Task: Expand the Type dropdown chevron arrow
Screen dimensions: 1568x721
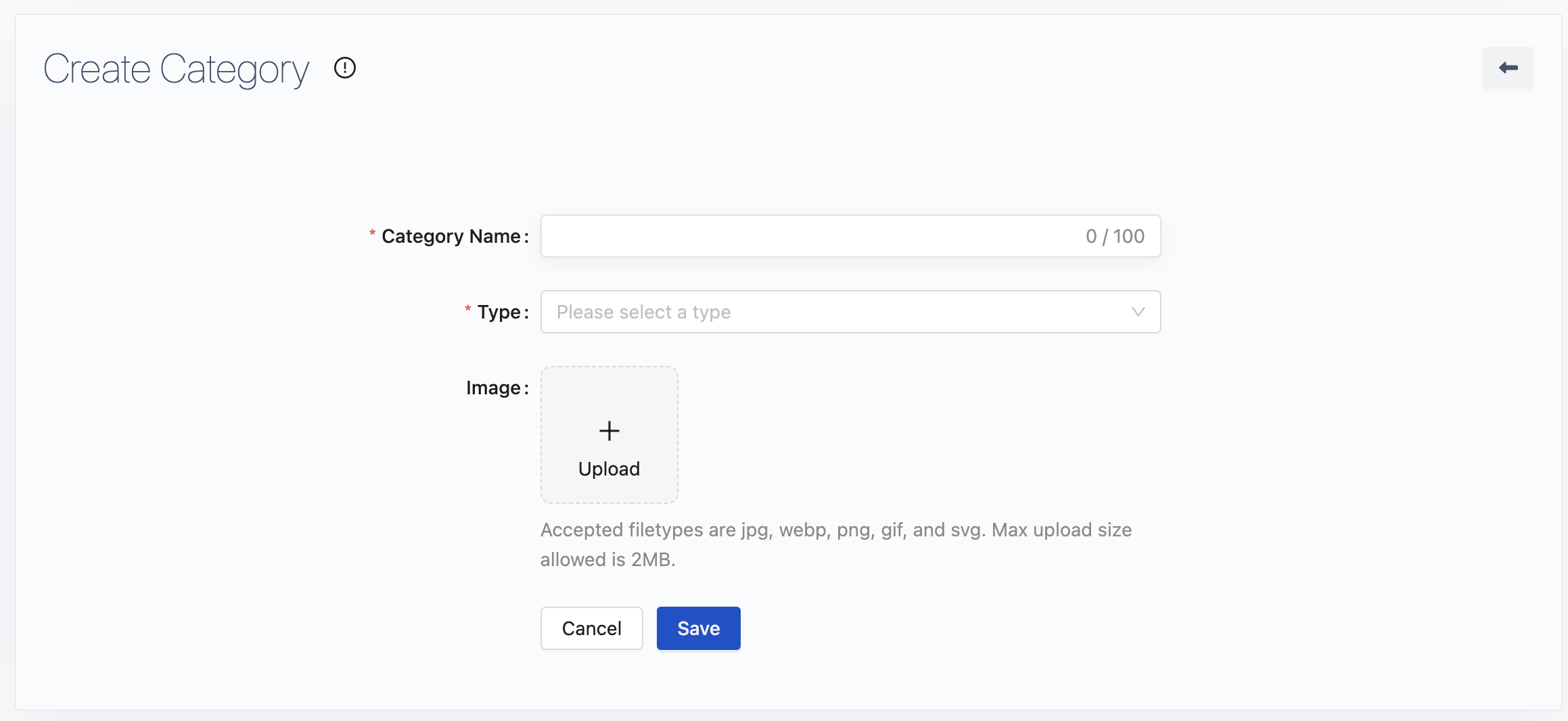Action: (x=1138, y=312)
